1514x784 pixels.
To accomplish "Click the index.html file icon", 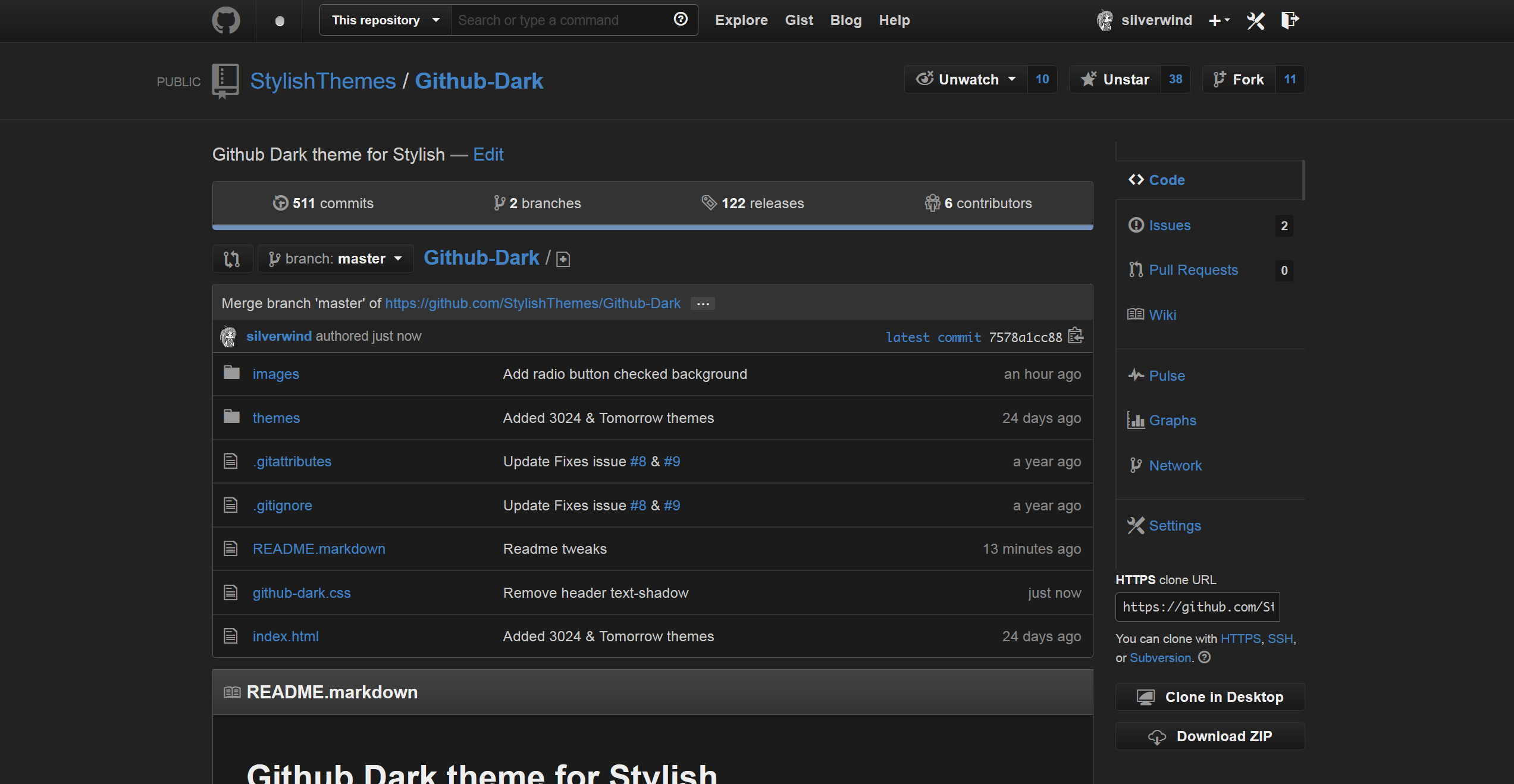I will tap(230, 636).
